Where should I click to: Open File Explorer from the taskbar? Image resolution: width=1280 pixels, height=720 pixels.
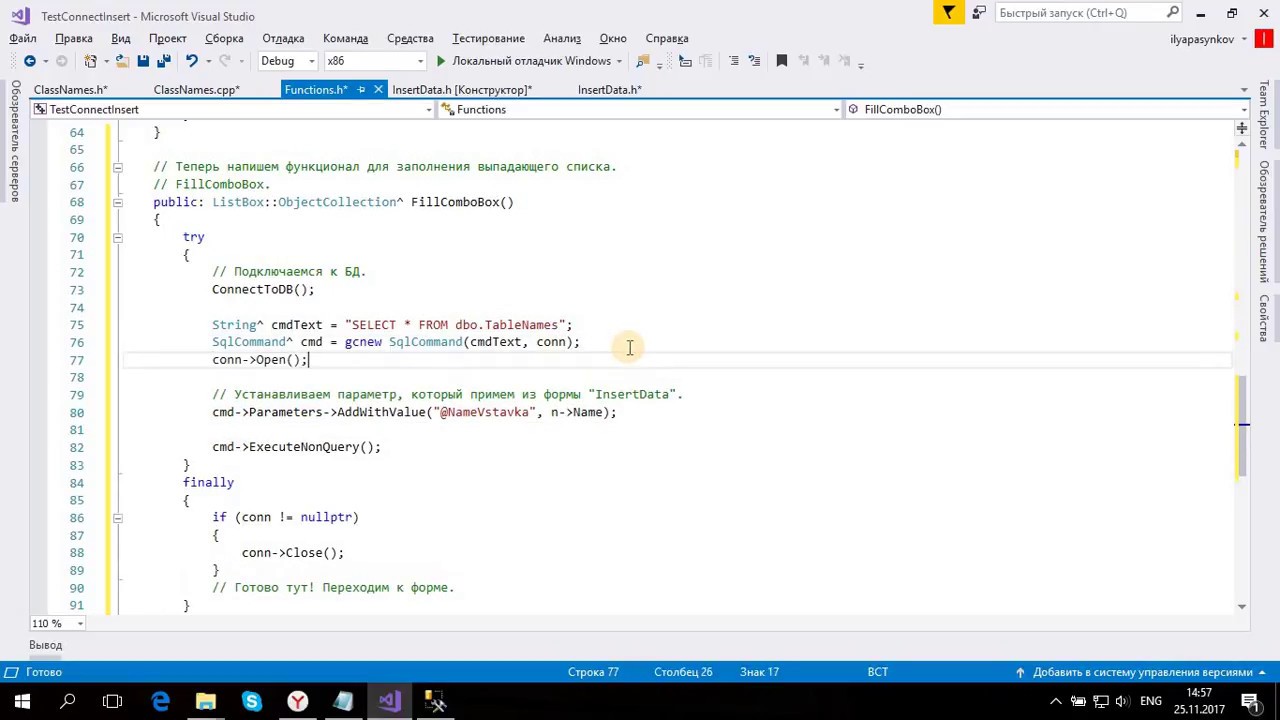click(206, 701)
